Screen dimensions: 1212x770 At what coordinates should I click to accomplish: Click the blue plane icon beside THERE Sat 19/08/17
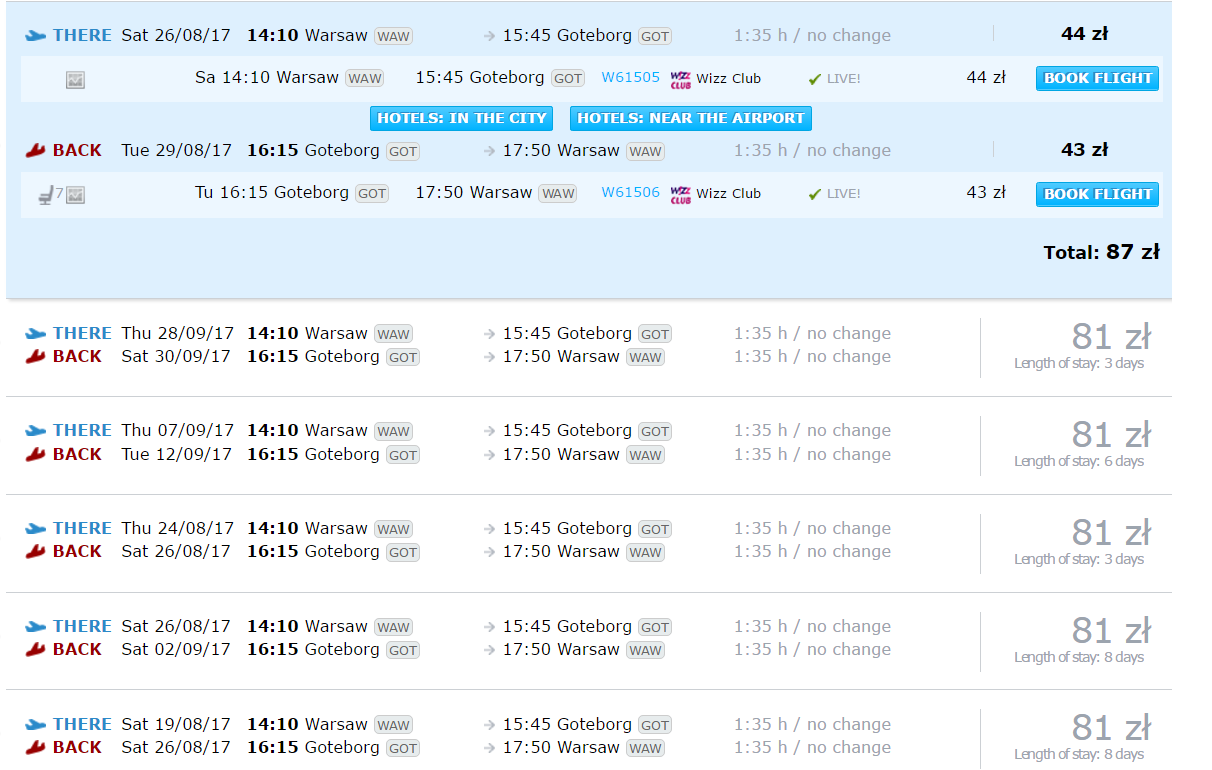36,725
